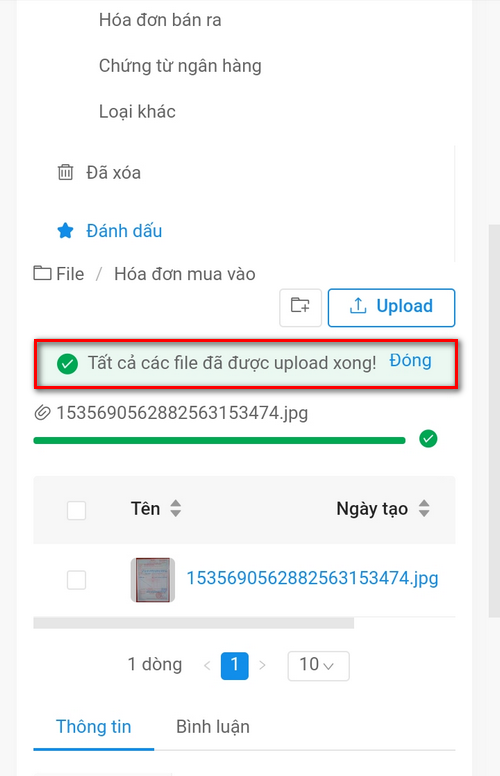Tick the select-all checkbox in table header
The height and width of the screenshot is (776, 500).
point(76,510)
